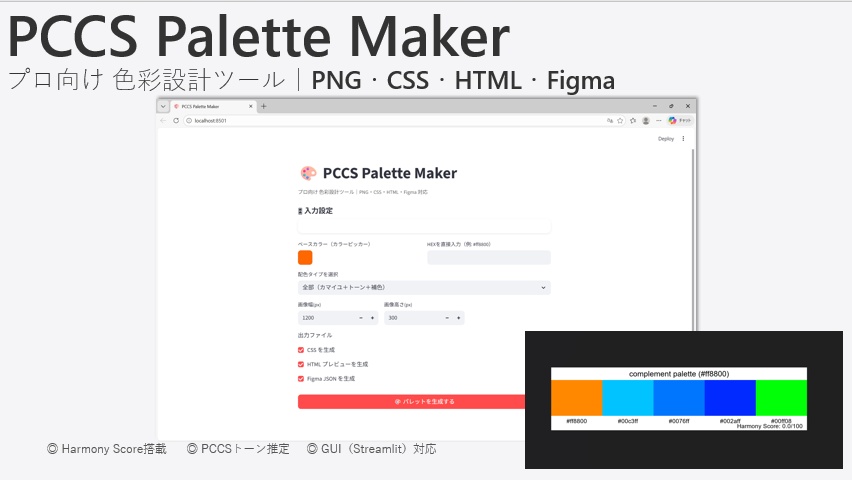Screen dimensions: 852x480
Task: Click the Harmony Score搭載 feature text
Action: click(x=107, y=449)
